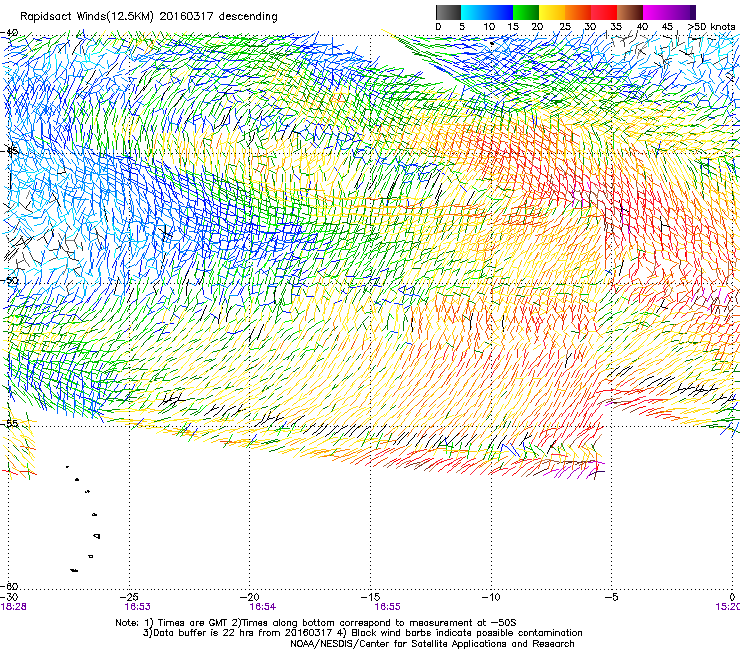740x650 pixels.
Task: Click the -40 latitude axis label
Action: 9,33
